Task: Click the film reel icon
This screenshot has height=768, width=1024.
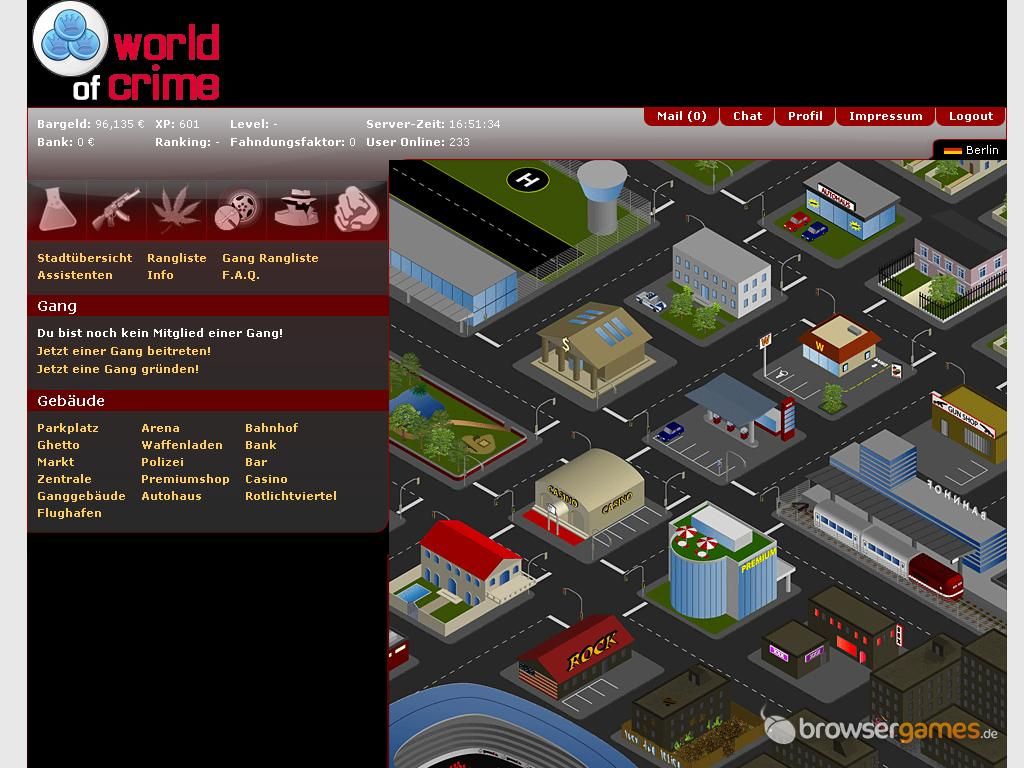Action: pos(236,209)
